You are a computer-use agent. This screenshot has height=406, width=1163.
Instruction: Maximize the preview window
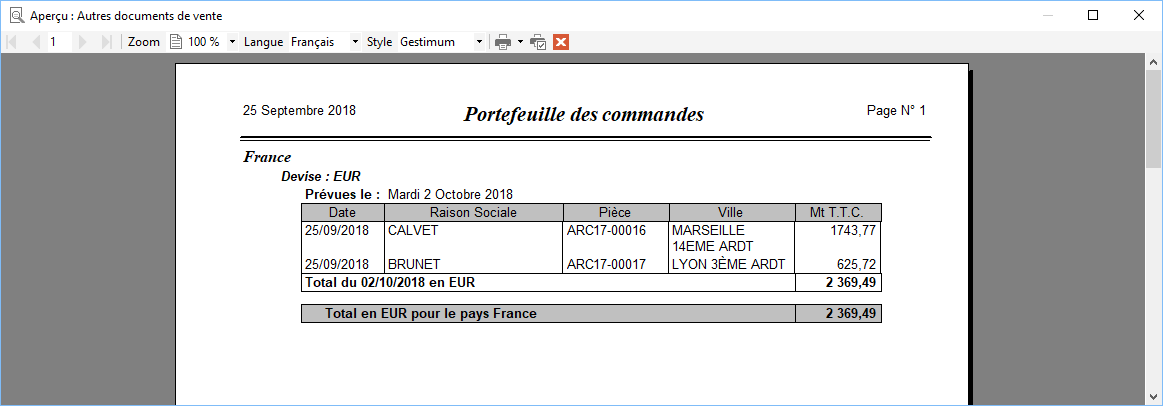point(1093,15)
